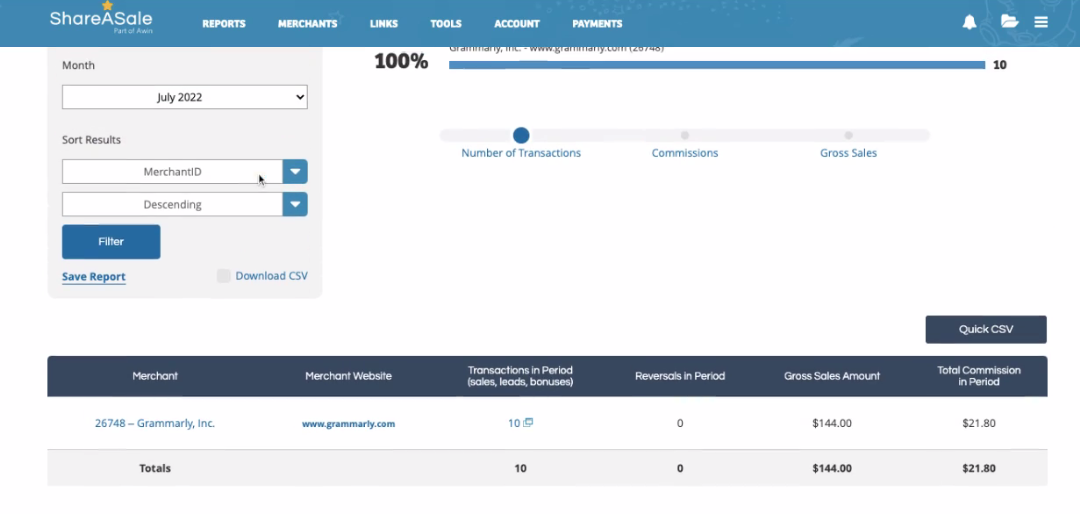The height and width of the screenshot is (514, 1080).
Task: Click the $144.00 value in Totals row
Action: click(832, 468)
